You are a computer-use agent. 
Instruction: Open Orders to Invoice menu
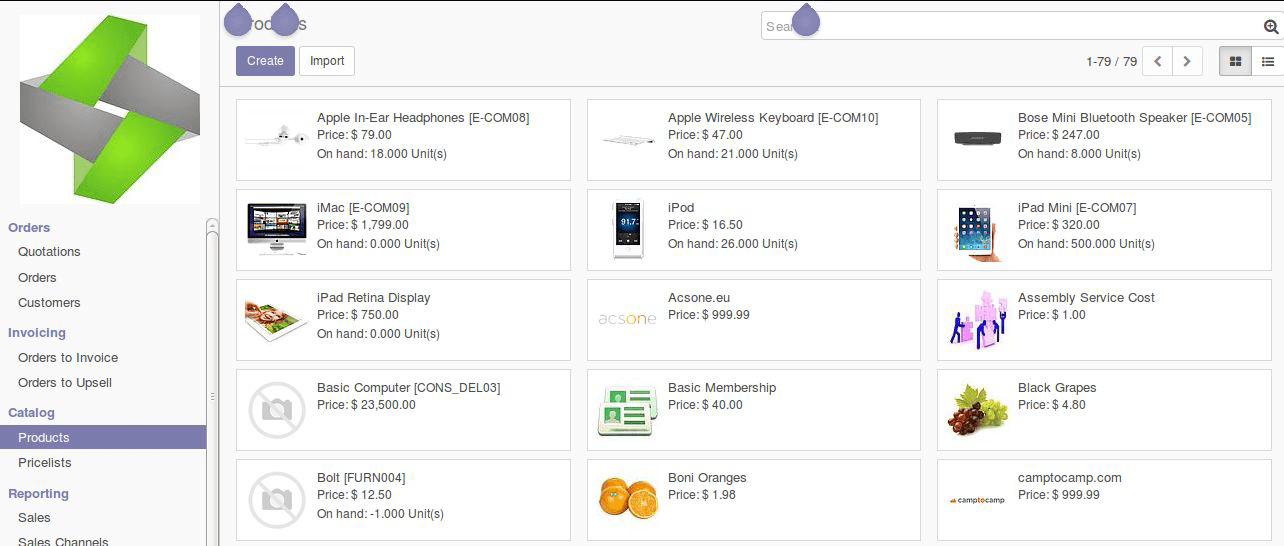click(x=68, y=358)
